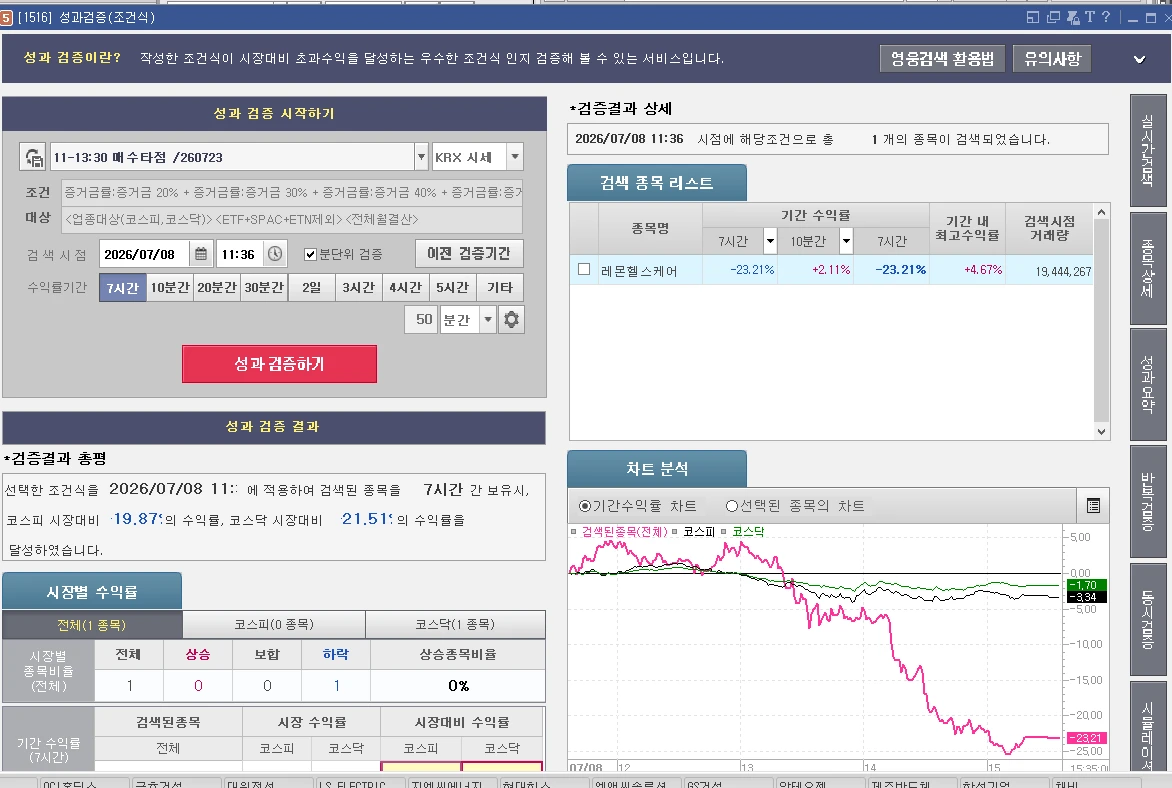The width and height of the screenshot is (1172, 788).
Task: Click window layout icon in title bar
Action: coord(1032,17)
